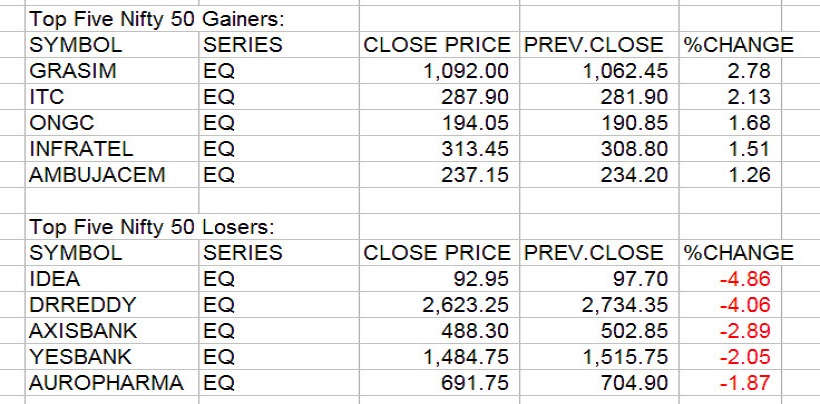Select YESBANK previous close 1,515.75
This screenshot has height=404, width=820.
point(622,357)
